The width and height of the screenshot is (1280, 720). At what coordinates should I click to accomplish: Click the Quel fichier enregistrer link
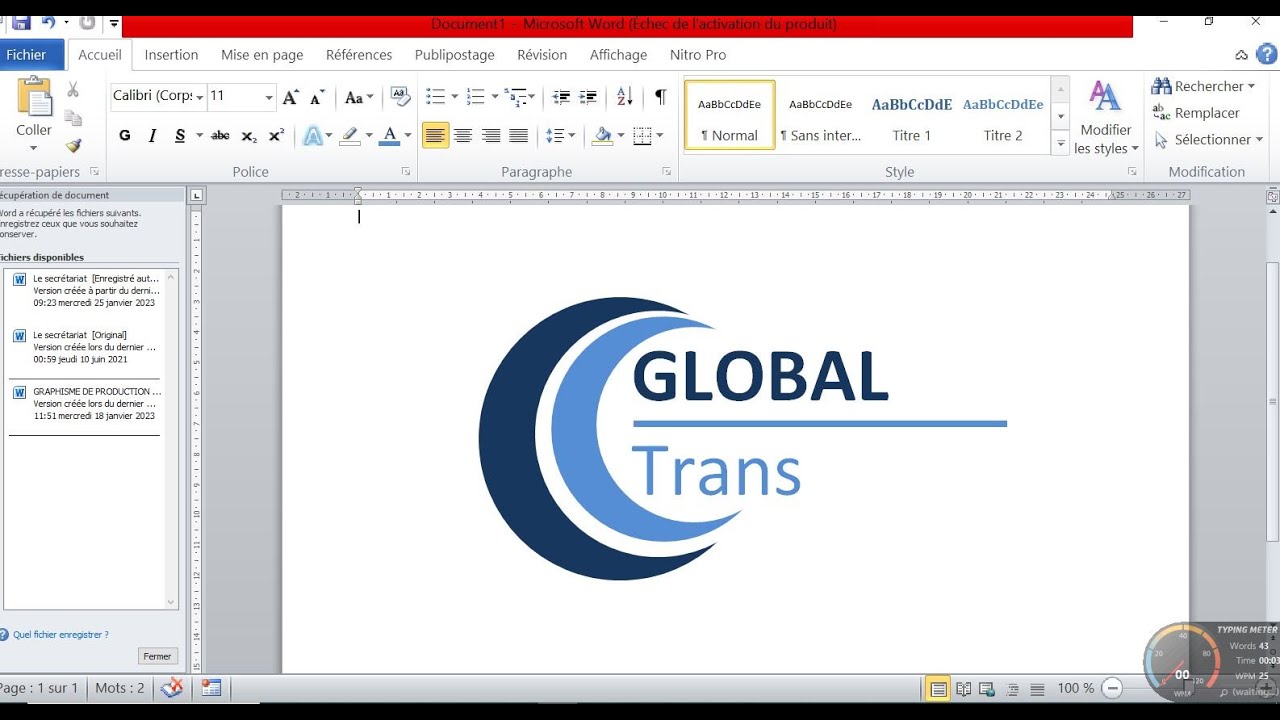click(60, 634)
